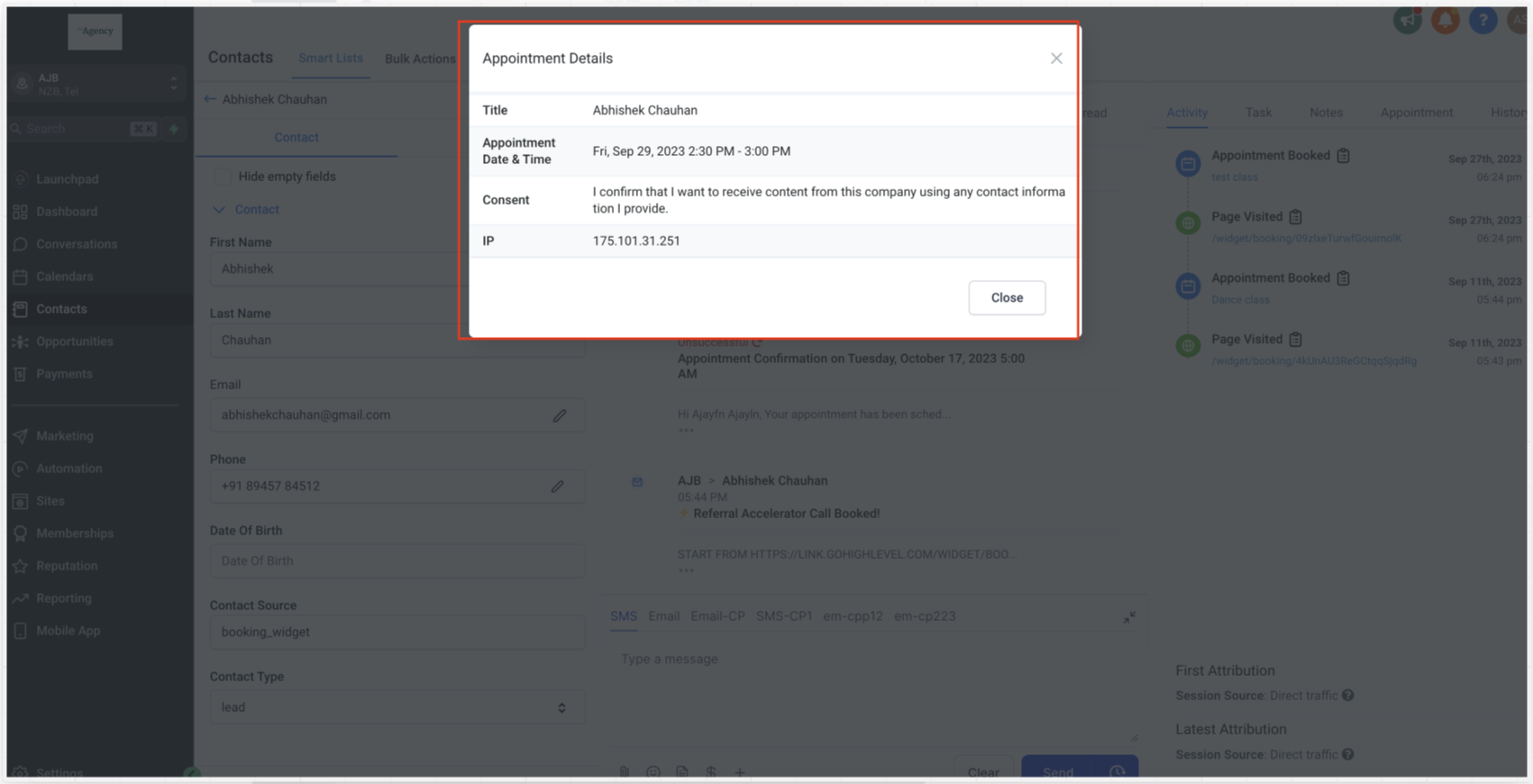View details of first Appointment Booked entry
This screenshot has height=784, width=1533.
click(x=1343, y=156)
